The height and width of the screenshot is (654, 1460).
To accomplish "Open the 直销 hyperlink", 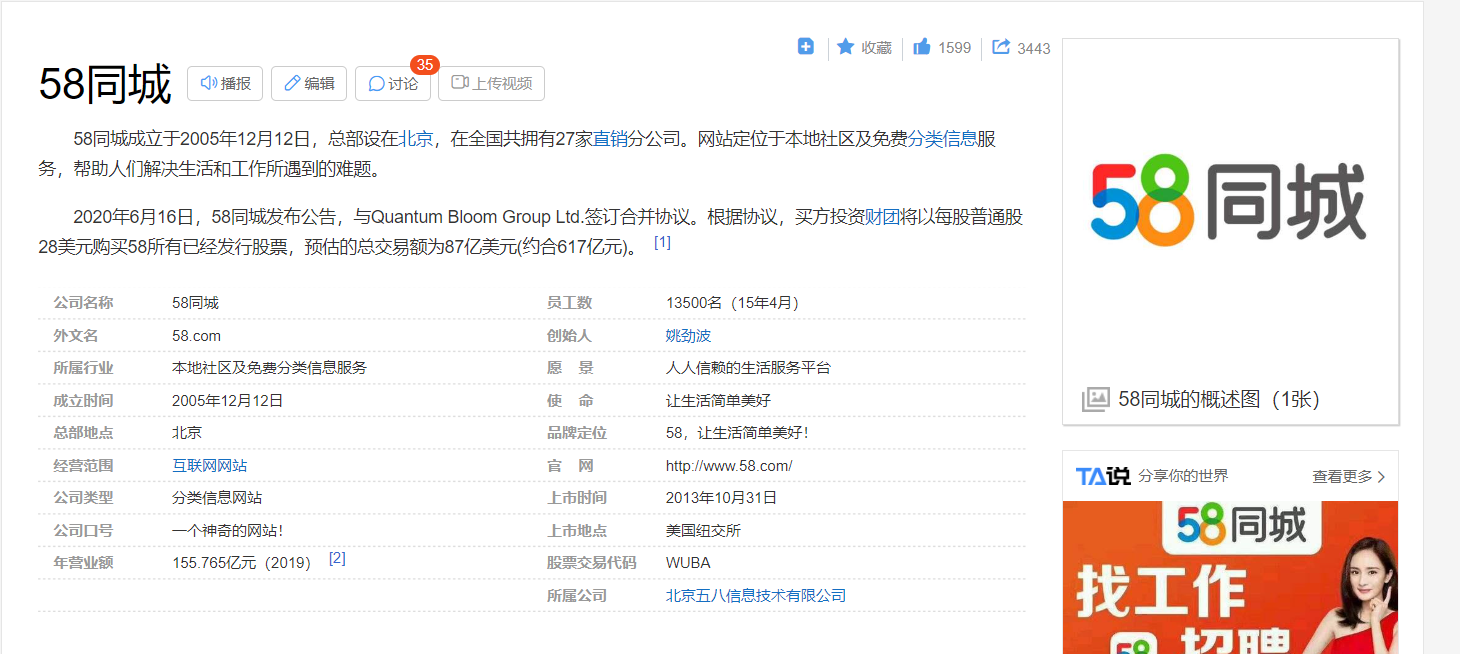I will tap(610, 139).
